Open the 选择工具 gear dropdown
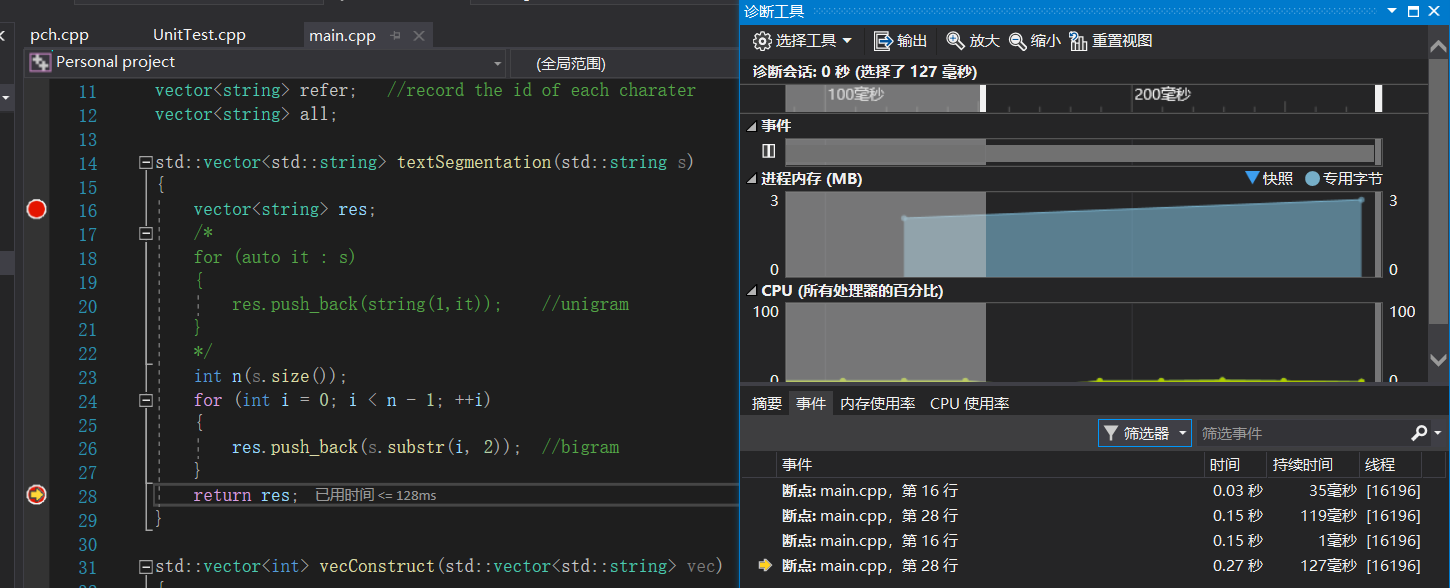 pos(803,41)
